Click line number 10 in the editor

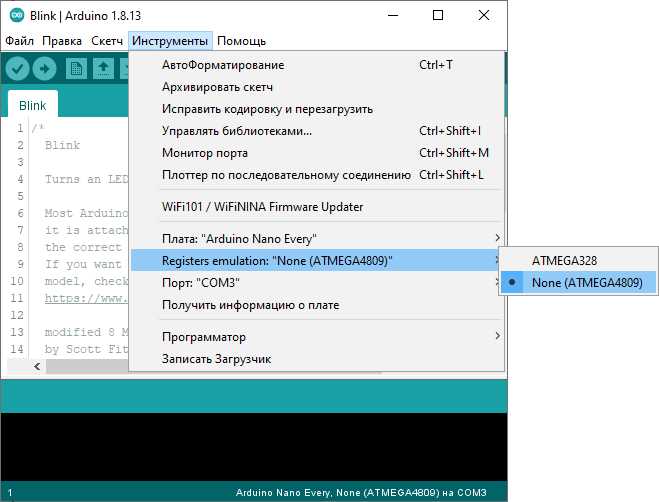click(17, 281)
